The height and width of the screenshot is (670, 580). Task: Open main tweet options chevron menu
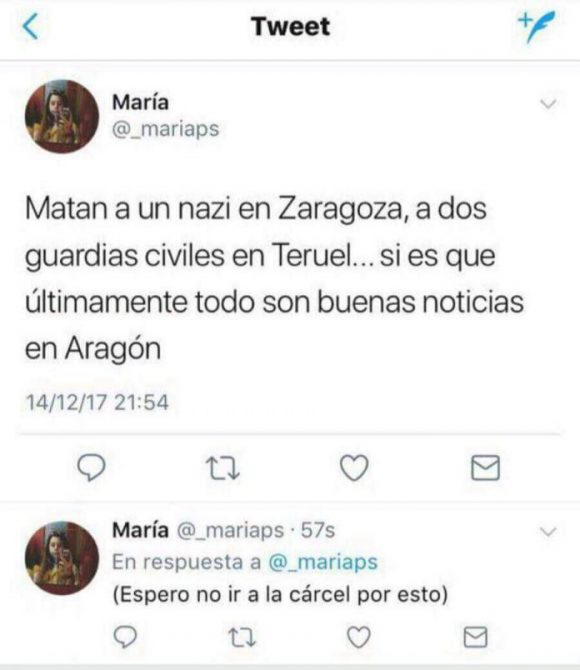point(548,104)
